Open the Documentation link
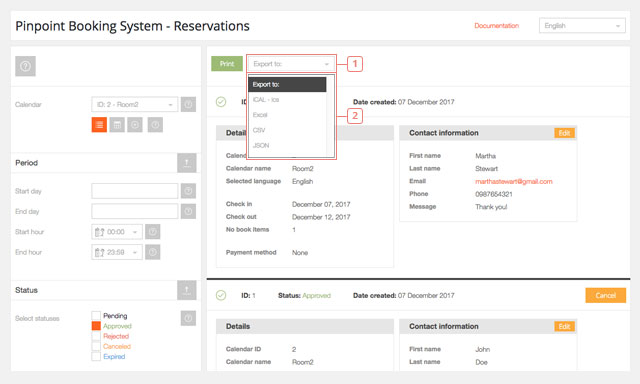 point(496,26)
